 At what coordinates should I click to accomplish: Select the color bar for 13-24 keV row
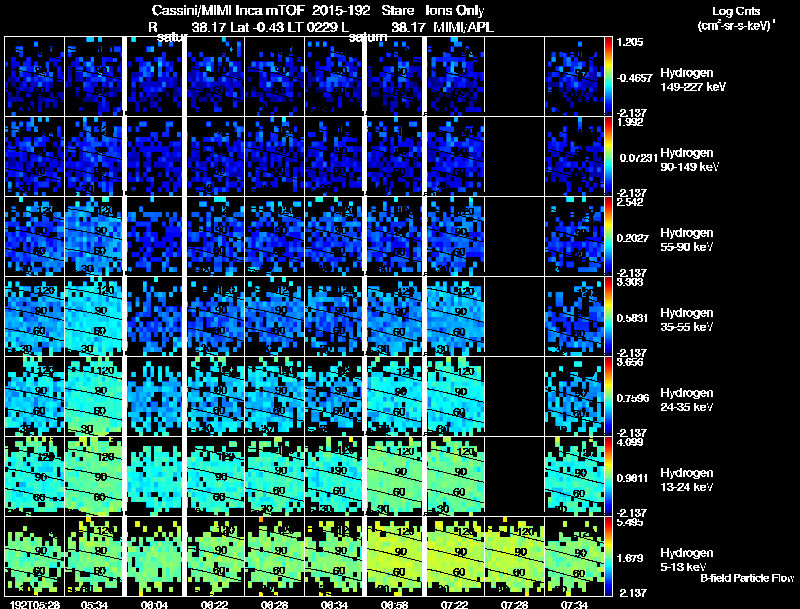tap(608, 477)
